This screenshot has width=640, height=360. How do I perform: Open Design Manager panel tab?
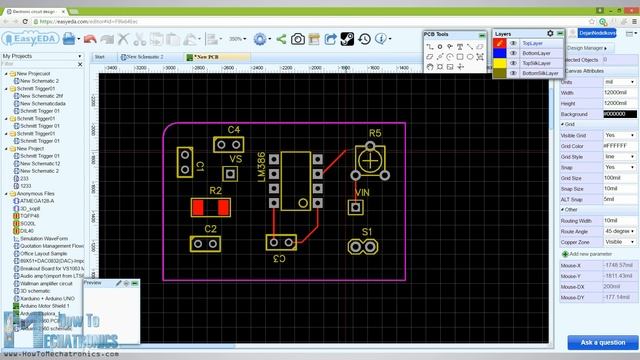[587, 48]
